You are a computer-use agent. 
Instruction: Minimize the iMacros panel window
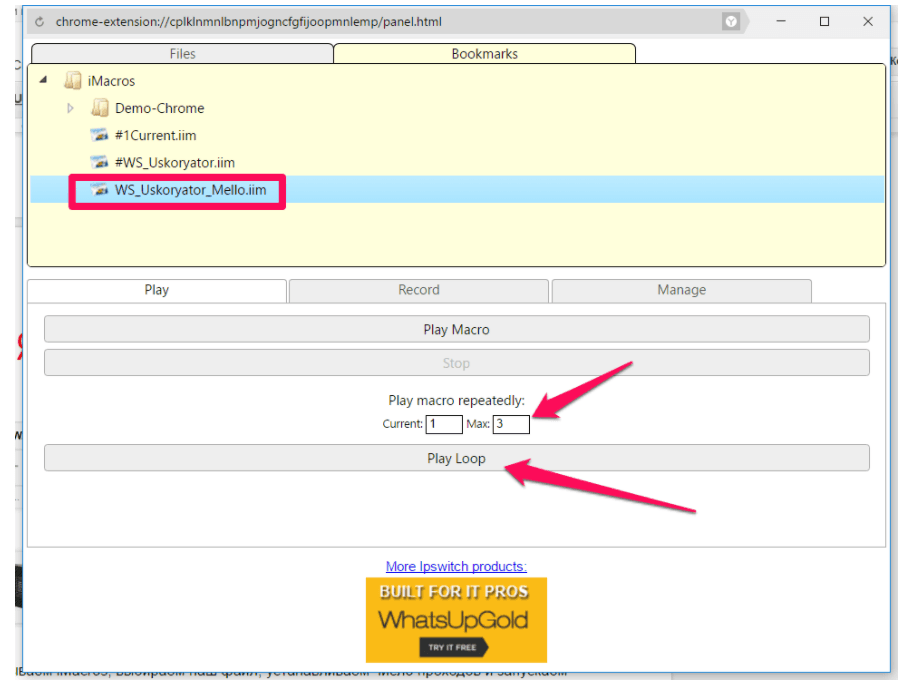click(781, 21)
